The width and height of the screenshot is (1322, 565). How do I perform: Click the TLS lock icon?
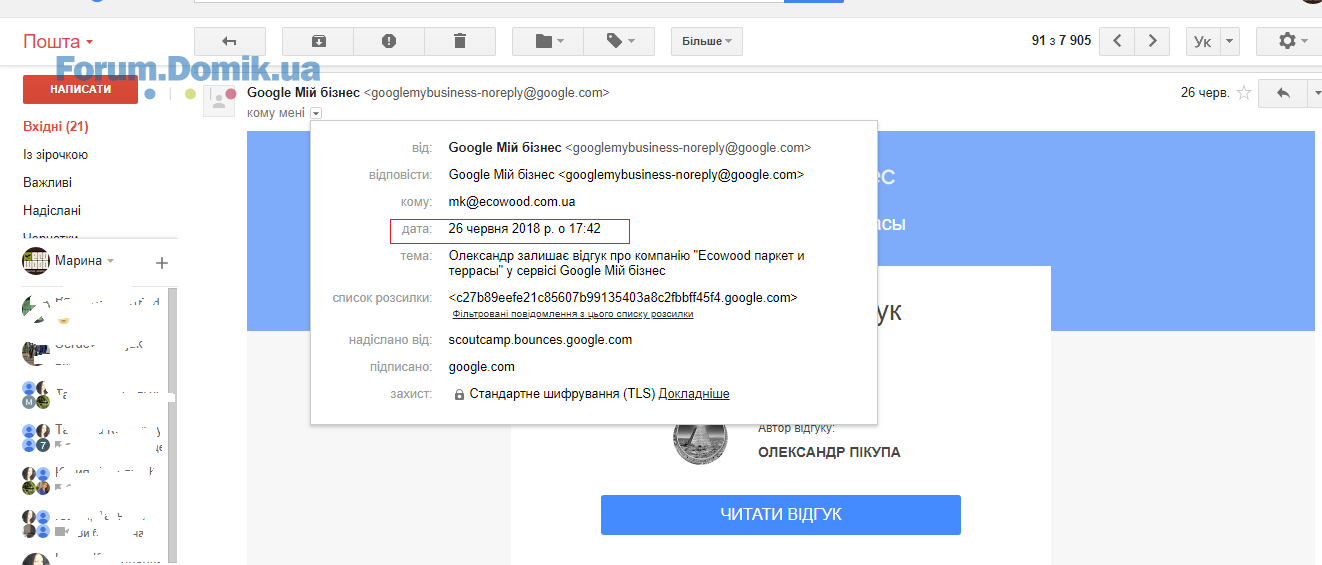coord(459,395)
